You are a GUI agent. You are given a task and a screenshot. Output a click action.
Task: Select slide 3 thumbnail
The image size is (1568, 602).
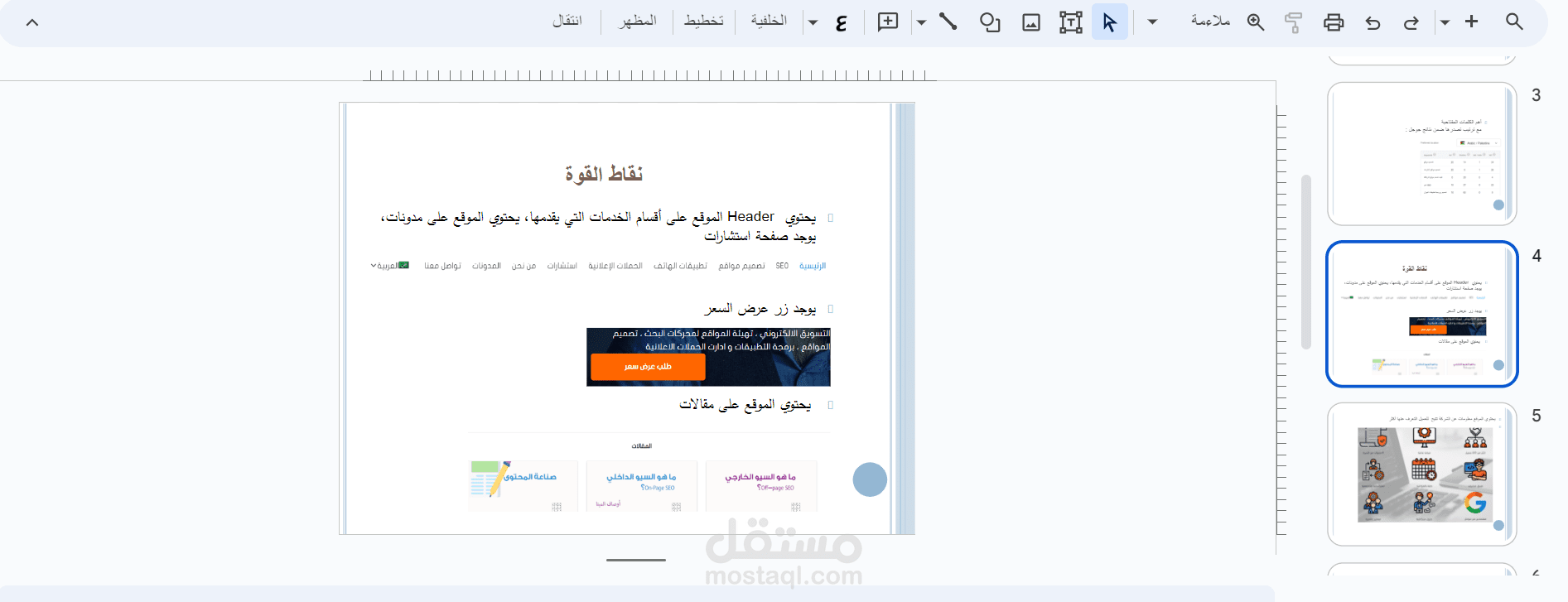click(1421, 154)
